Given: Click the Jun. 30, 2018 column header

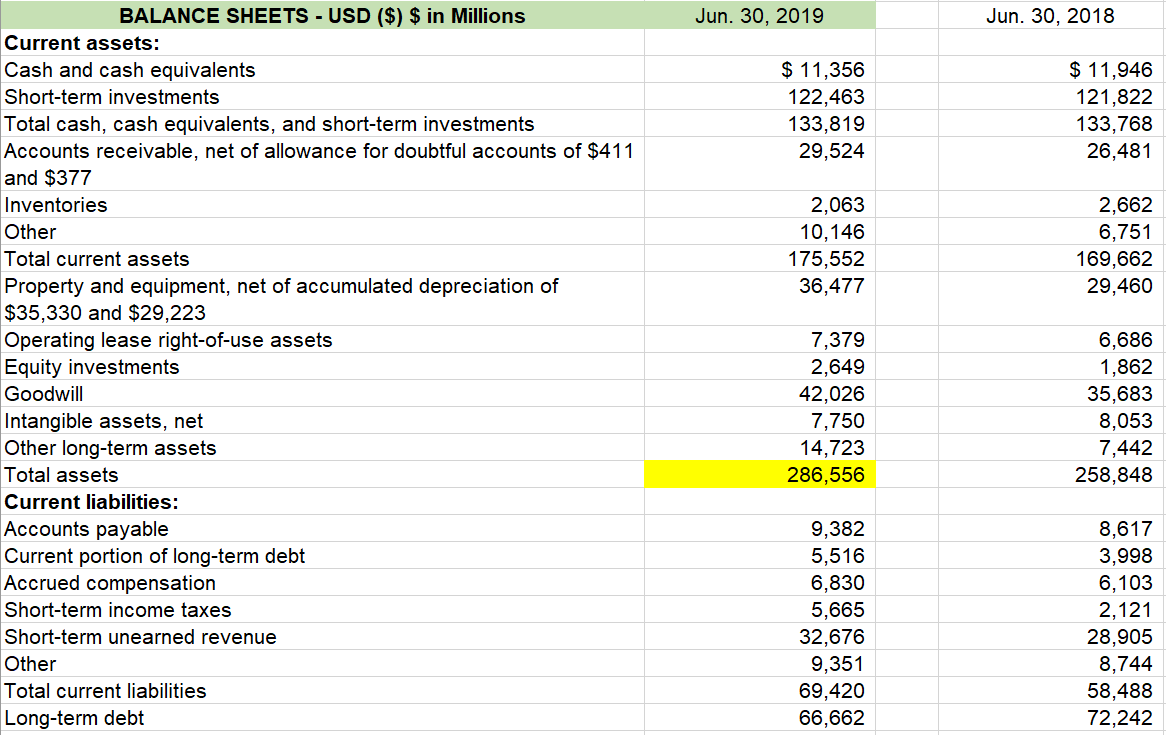Looking at the screenshot, I should [x=1050, y=16].
